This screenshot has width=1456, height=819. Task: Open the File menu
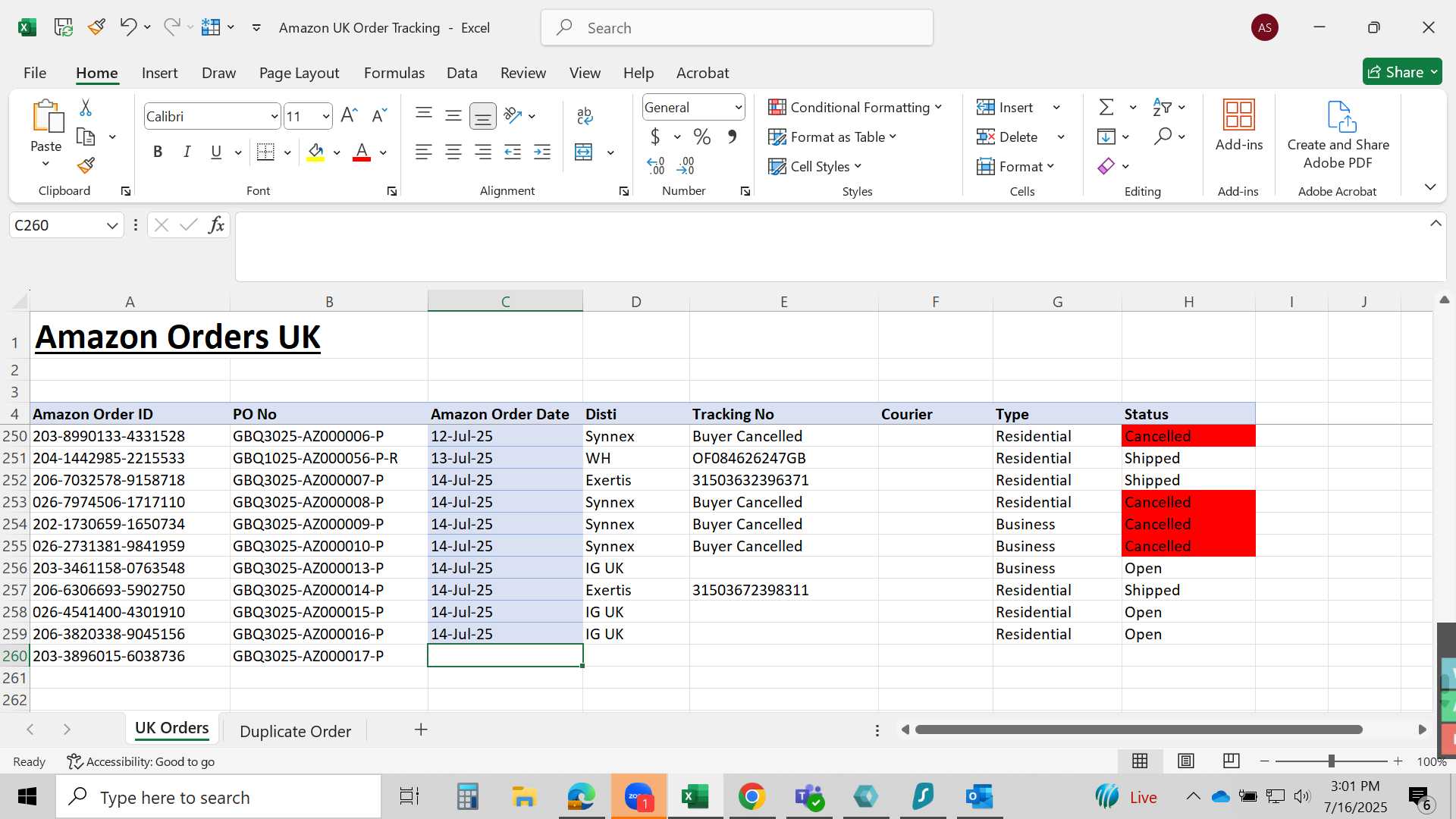pos(35,73)
